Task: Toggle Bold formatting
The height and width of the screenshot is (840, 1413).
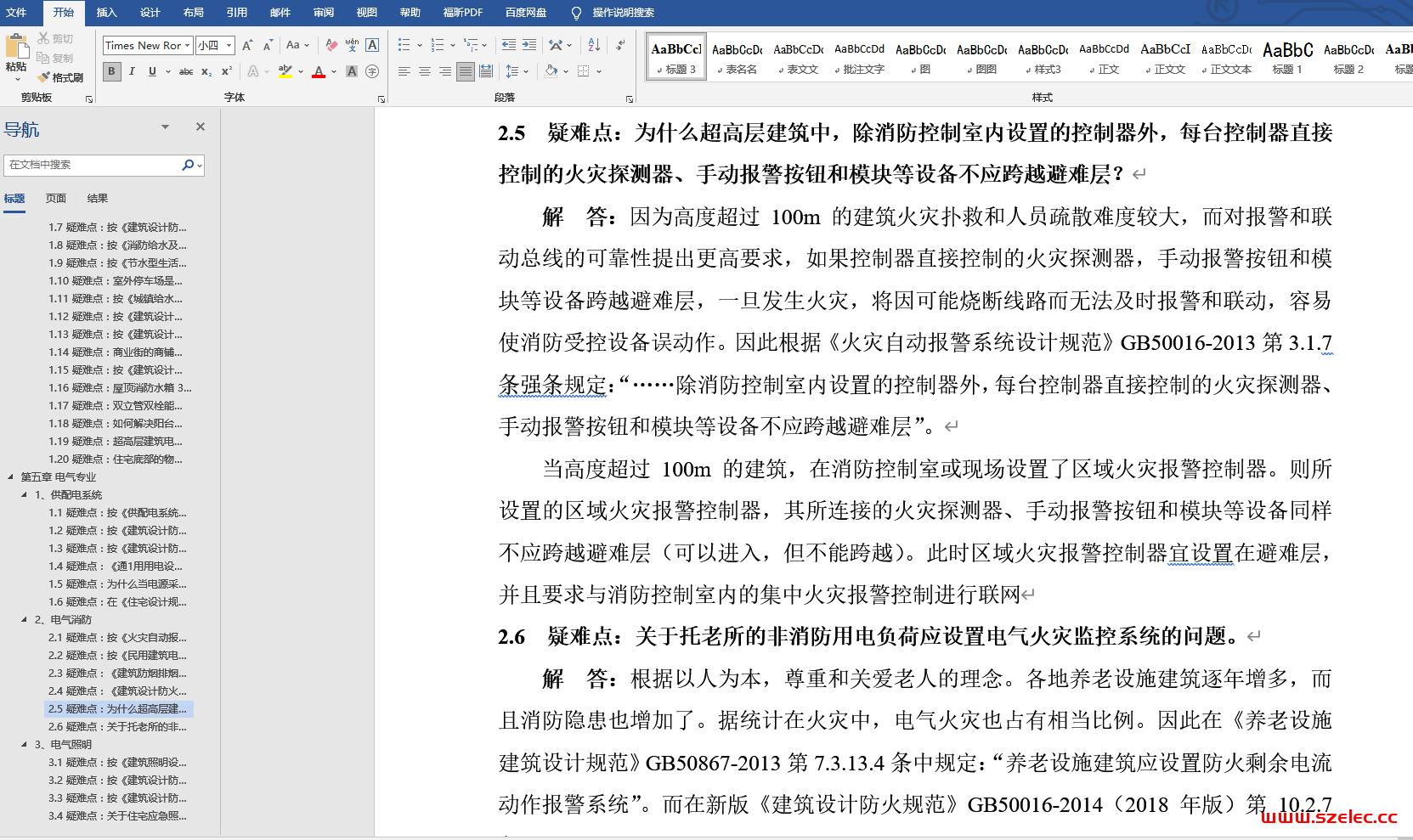Action: (111, 71)
